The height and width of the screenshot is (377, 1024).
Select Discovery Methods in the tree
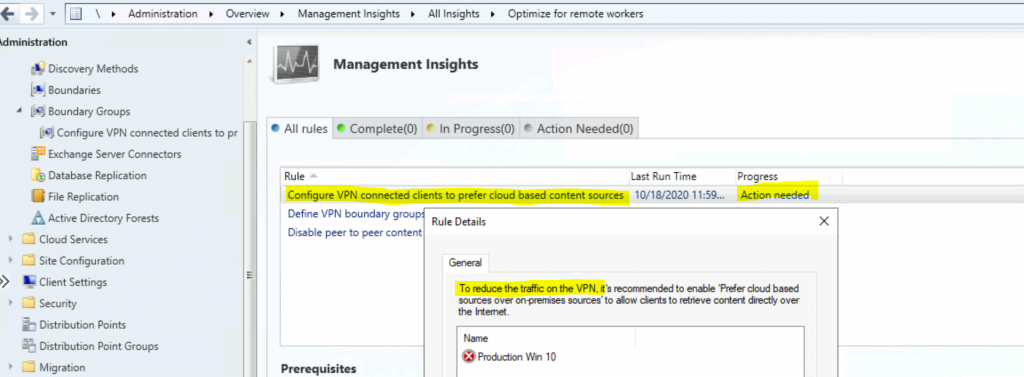(x=93, y=69)
